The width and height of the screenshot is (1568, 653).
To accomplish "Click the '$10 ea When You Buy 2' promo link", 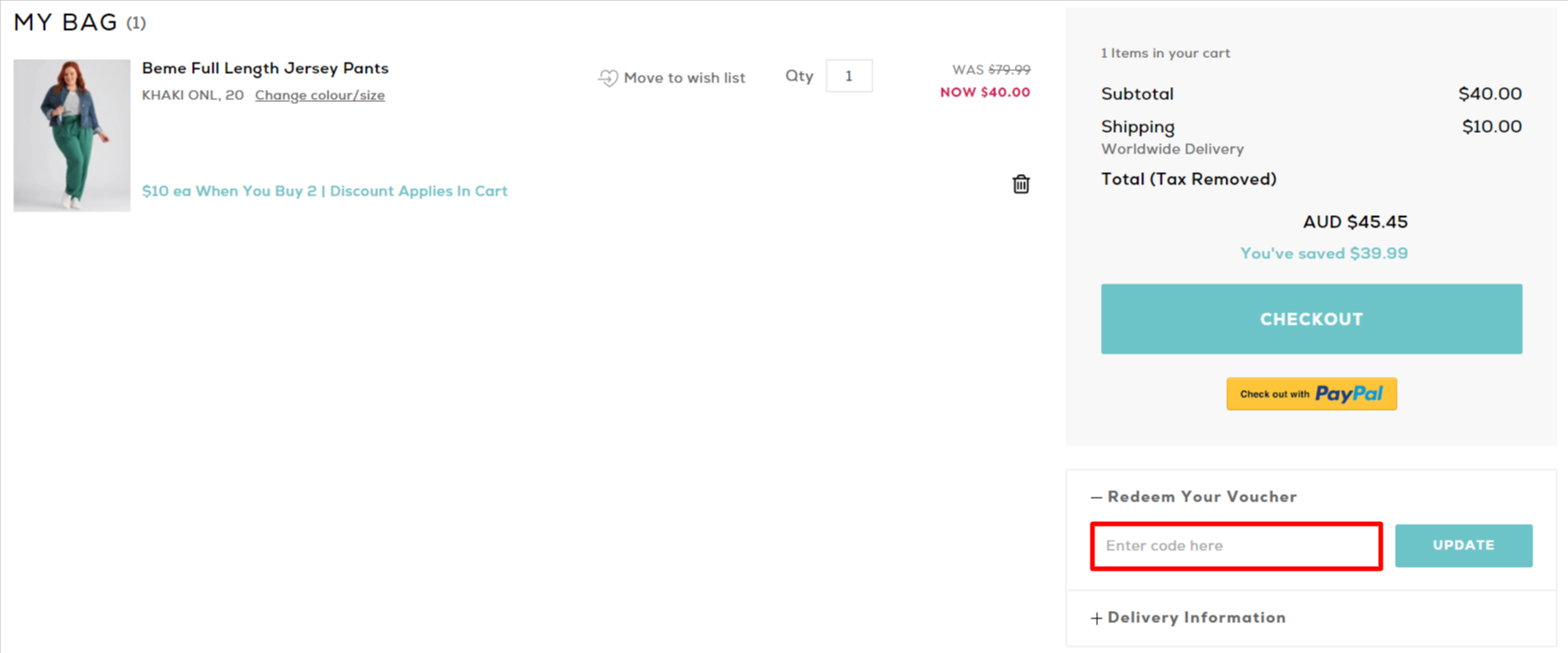I will (x=324, y=191).
